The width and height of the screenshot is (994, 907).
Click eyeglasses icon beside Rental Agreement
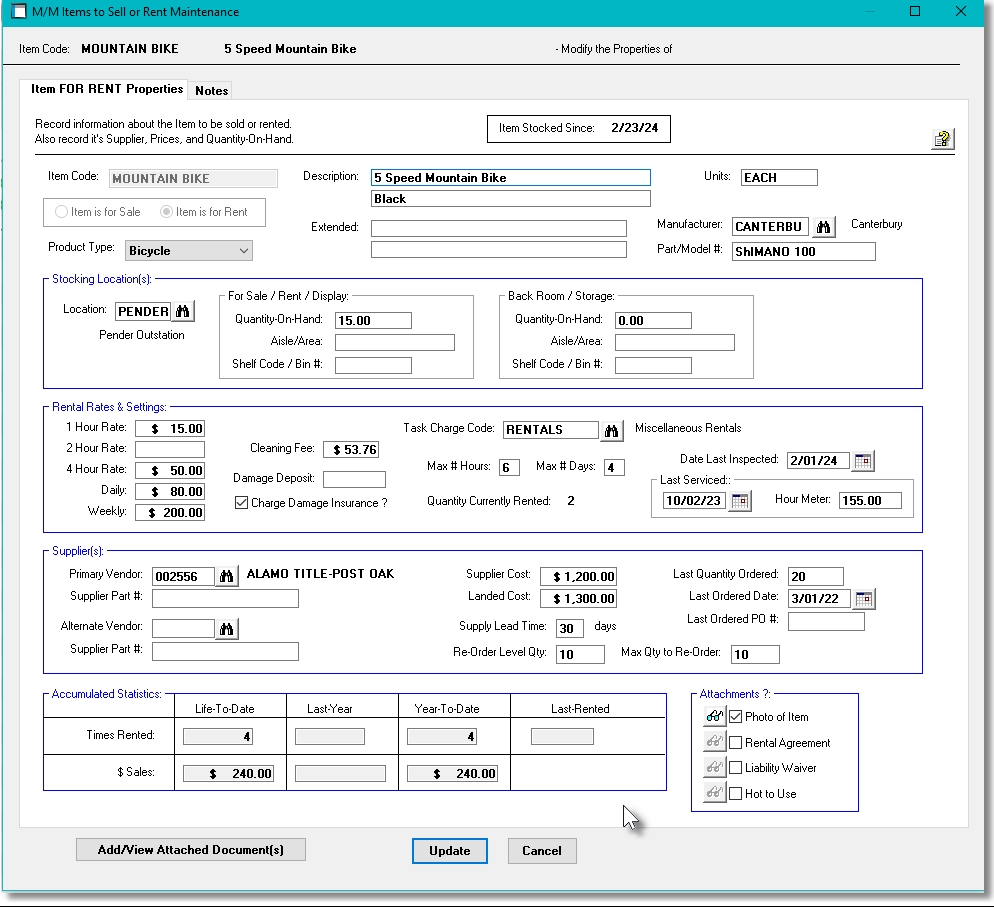[x=713, y=742]
